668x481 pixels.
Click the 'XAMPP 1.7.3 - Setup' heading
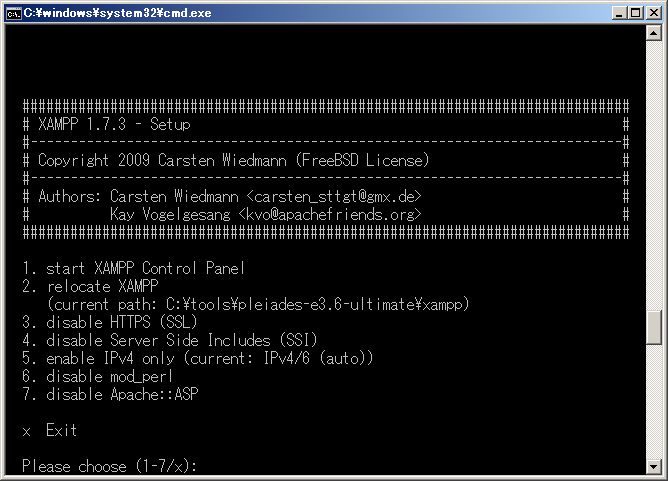pyautogui.click(x=114, y=124)
